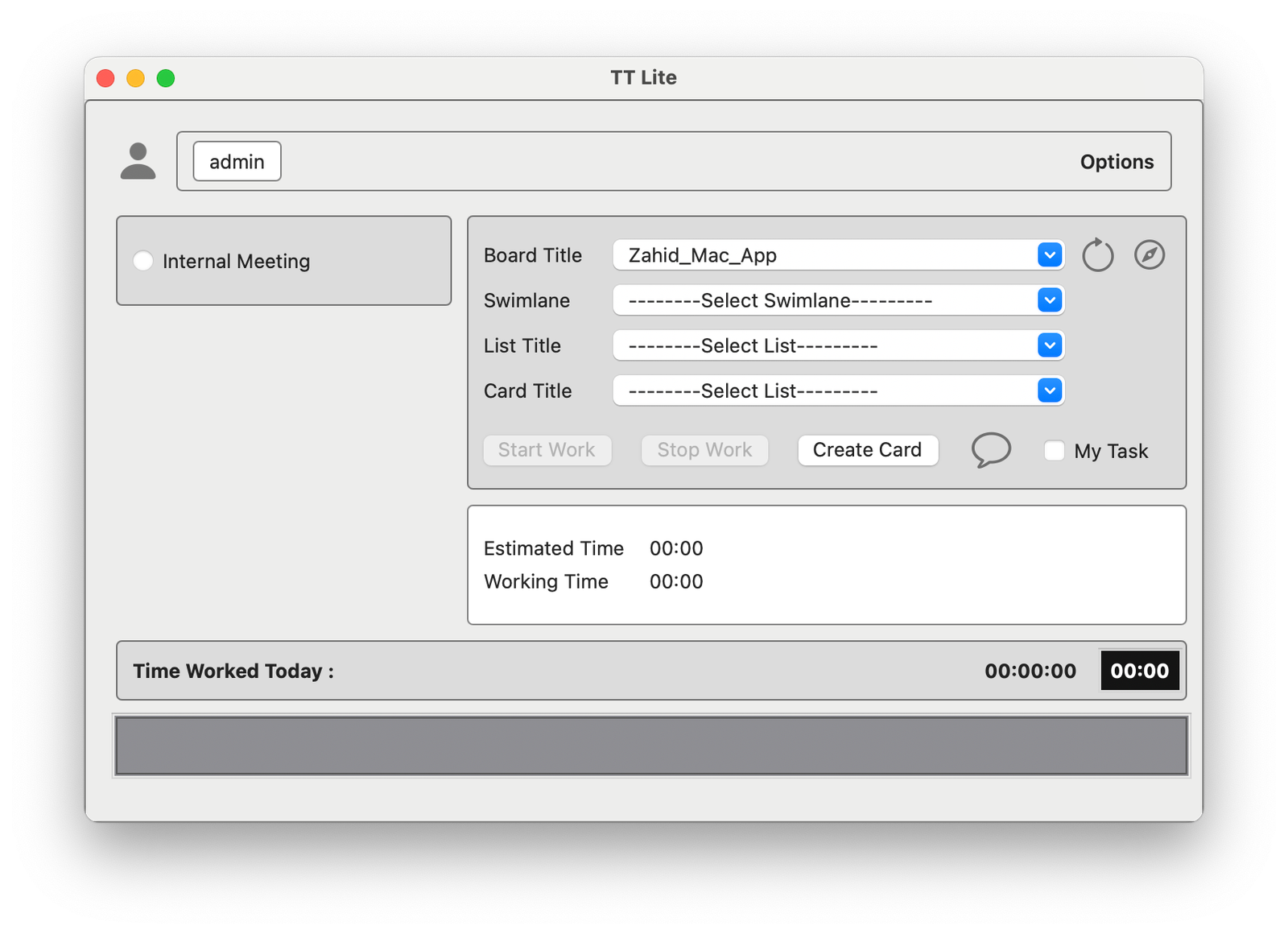1288x934 pixels.
Task: Open comments via the speech bubble icon
Action: pos(991,449)
